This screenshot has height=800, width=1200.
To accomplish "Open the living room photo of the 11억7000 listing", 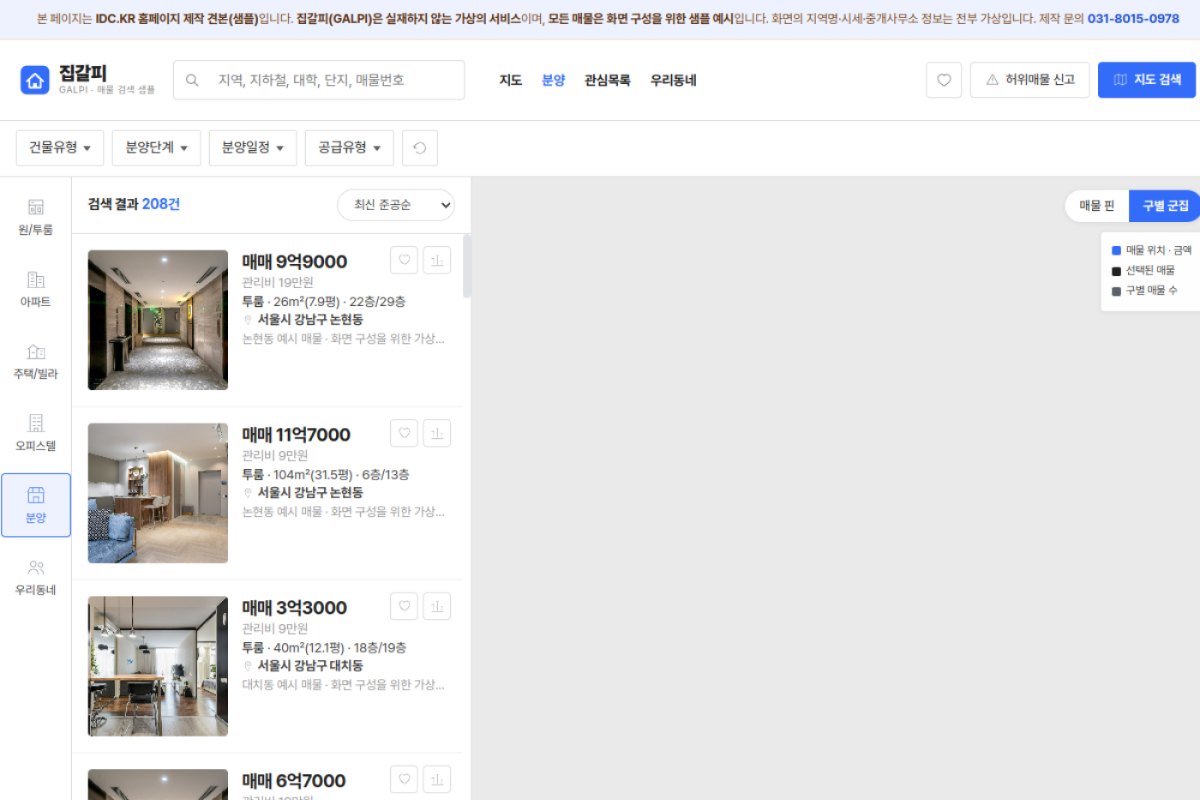I will click(158, 493).
